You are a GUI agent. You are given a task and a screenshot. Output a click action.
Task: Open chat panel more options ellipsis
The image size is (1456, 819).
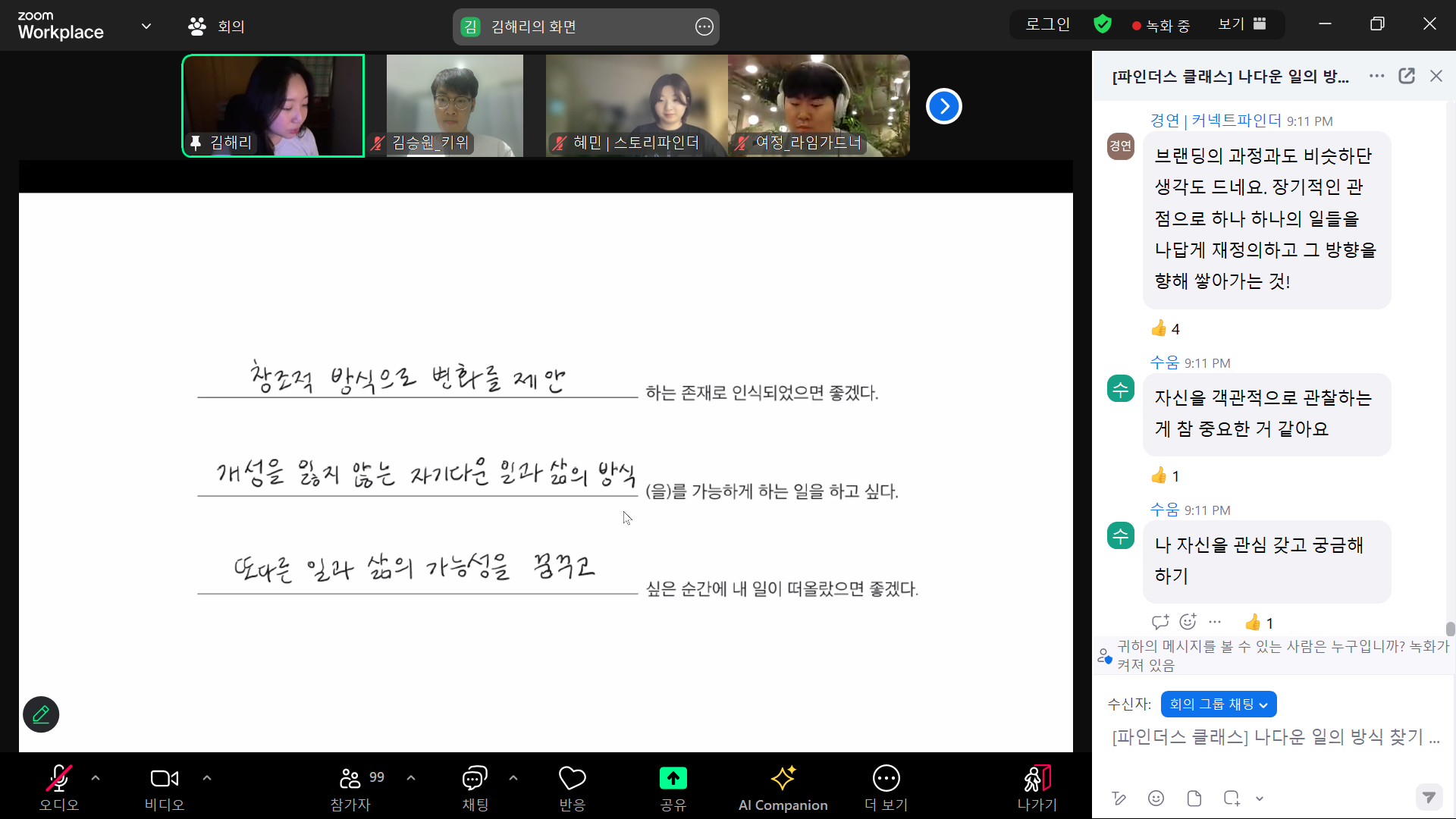[x=1377, y=76]
